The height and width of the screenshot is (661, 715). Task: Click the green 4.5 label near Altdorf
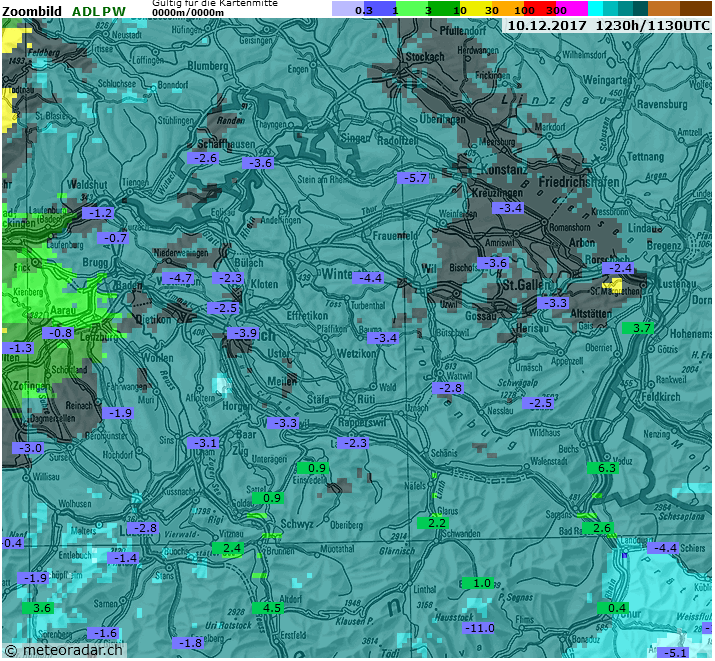pyautogui.click(x=268, y=608)
